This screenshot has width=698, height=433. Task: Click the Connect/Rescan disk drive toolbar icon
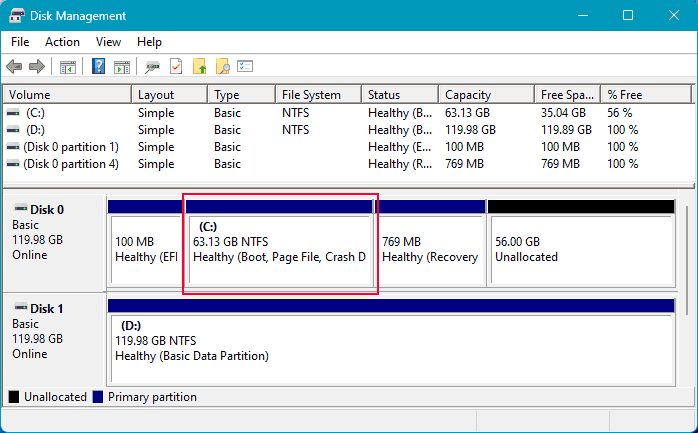click(153, 67)
